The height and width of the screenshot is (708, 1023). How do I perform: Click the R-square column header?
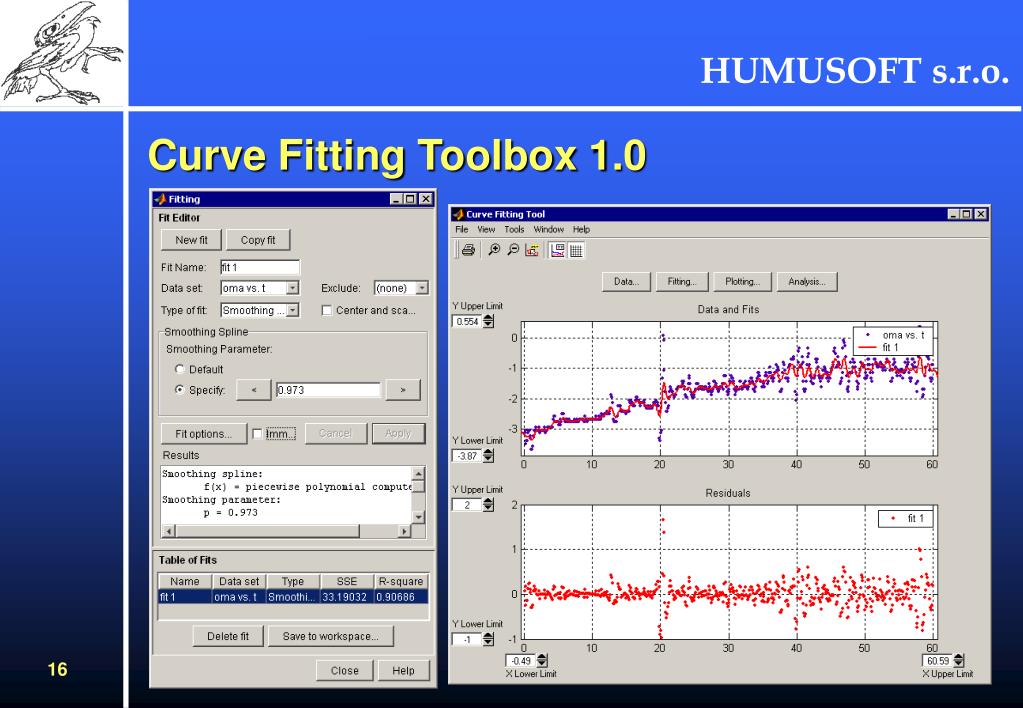401,581
